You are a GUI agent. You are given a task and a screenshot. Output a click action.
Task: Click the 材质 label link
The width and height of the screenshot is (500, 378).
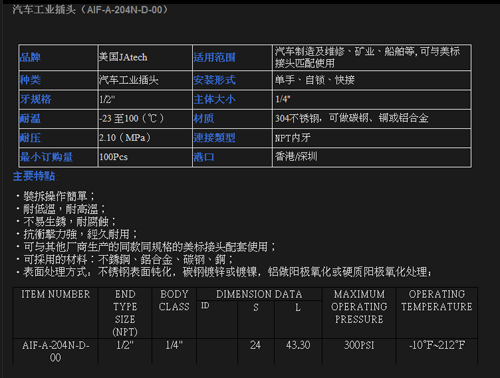point(204,119)
